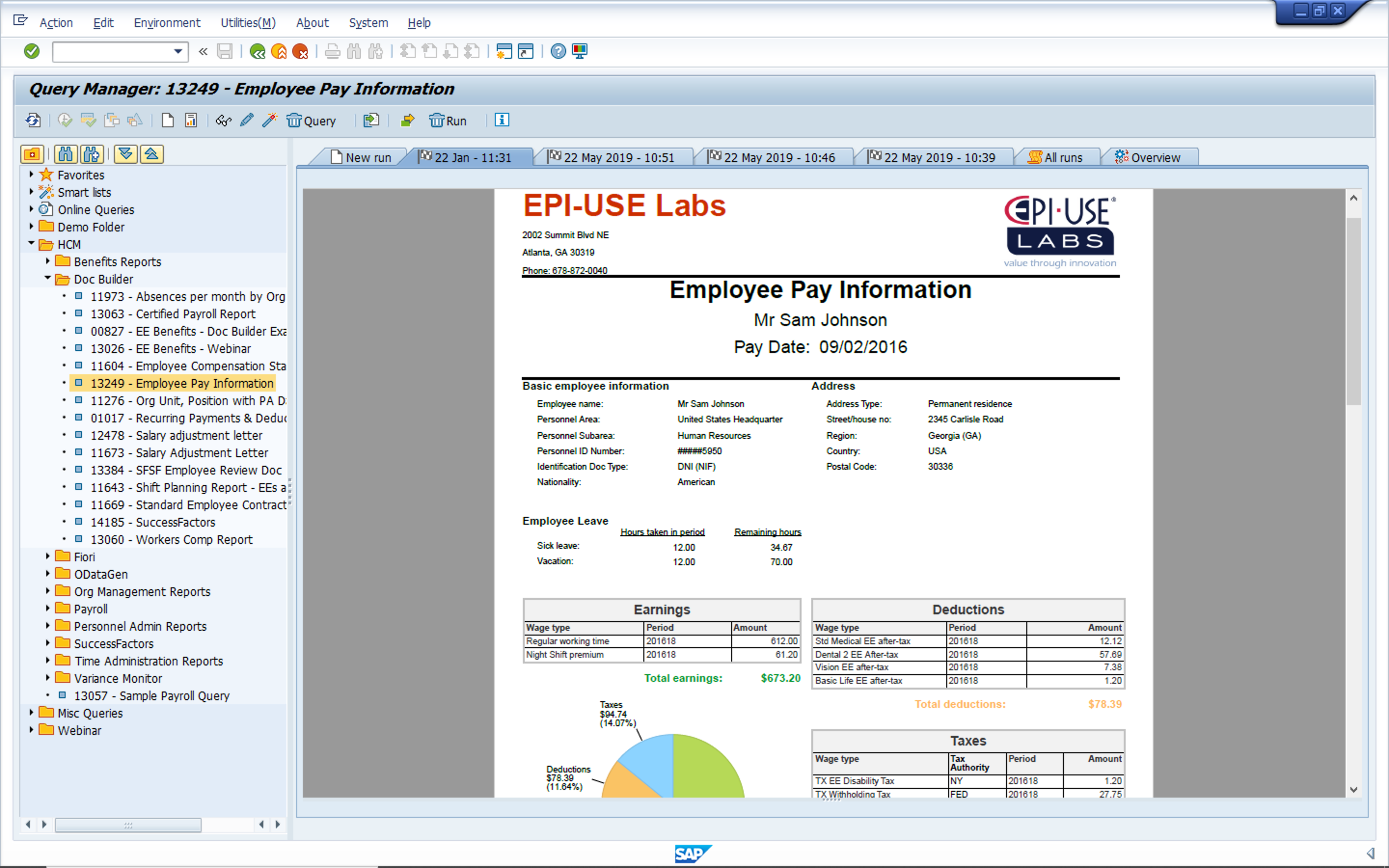Click the Display glasses icon
This screenshot has width=1389, height=868.
tap(223, 121)
